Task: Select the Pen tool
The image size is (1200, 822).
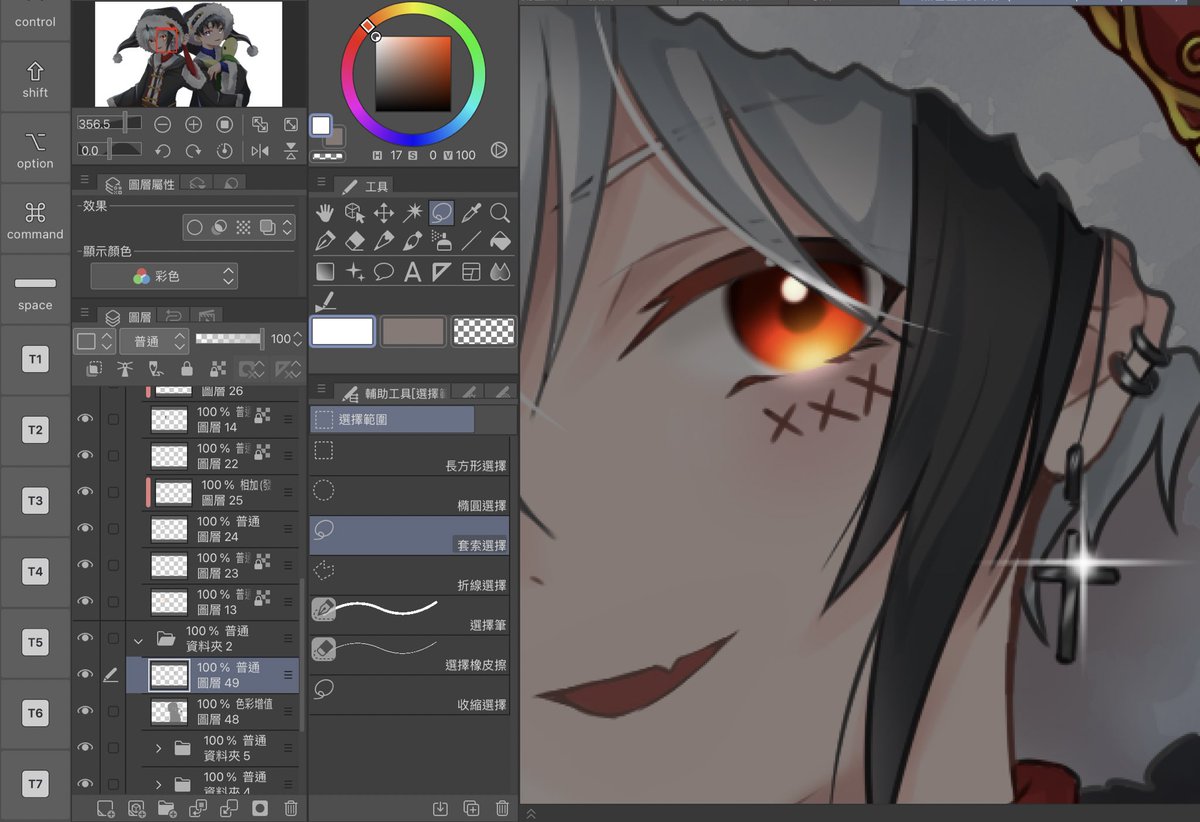Action: point(324,241)
